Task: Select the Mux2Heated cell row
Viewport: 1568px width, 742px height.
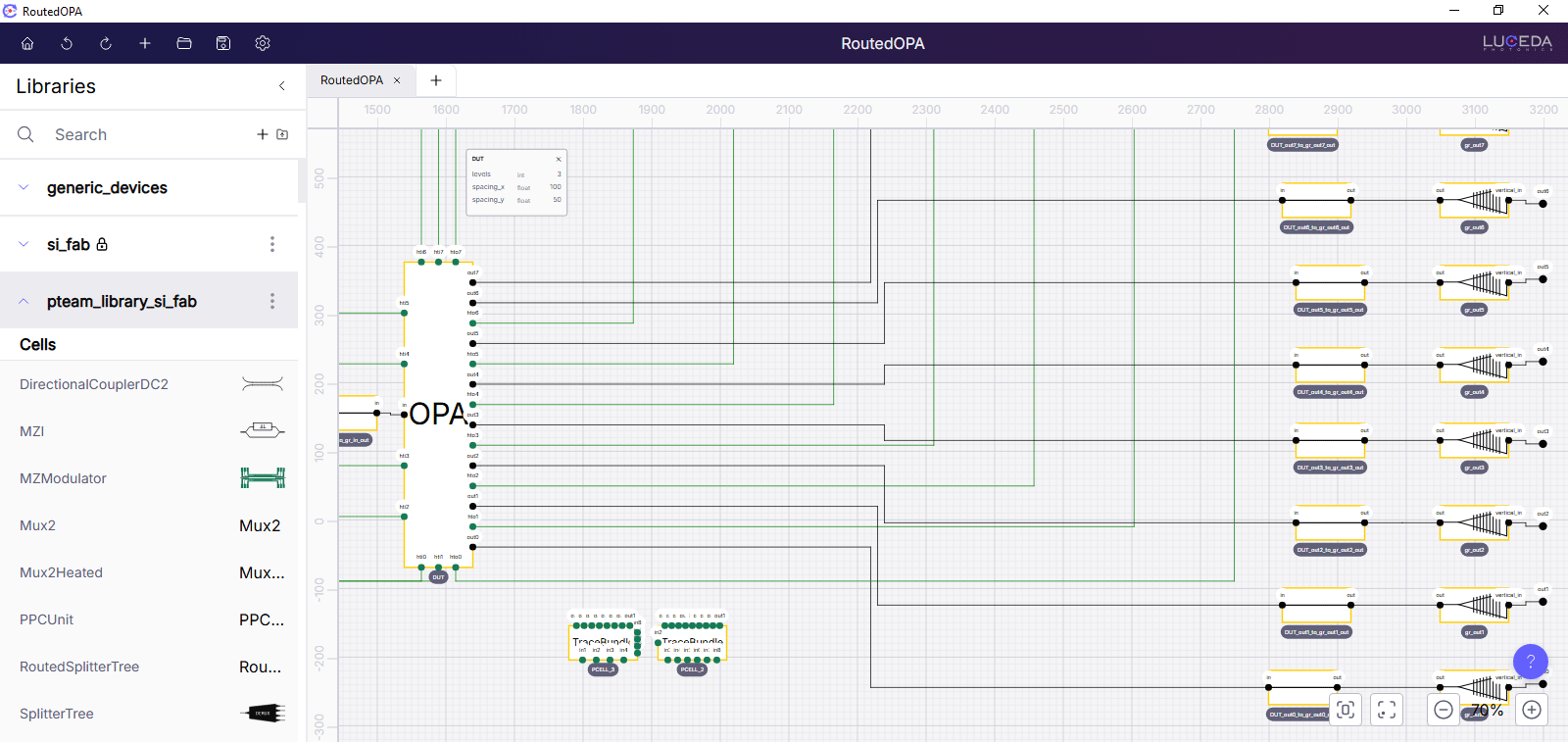Action: click(x=149, y=572)
